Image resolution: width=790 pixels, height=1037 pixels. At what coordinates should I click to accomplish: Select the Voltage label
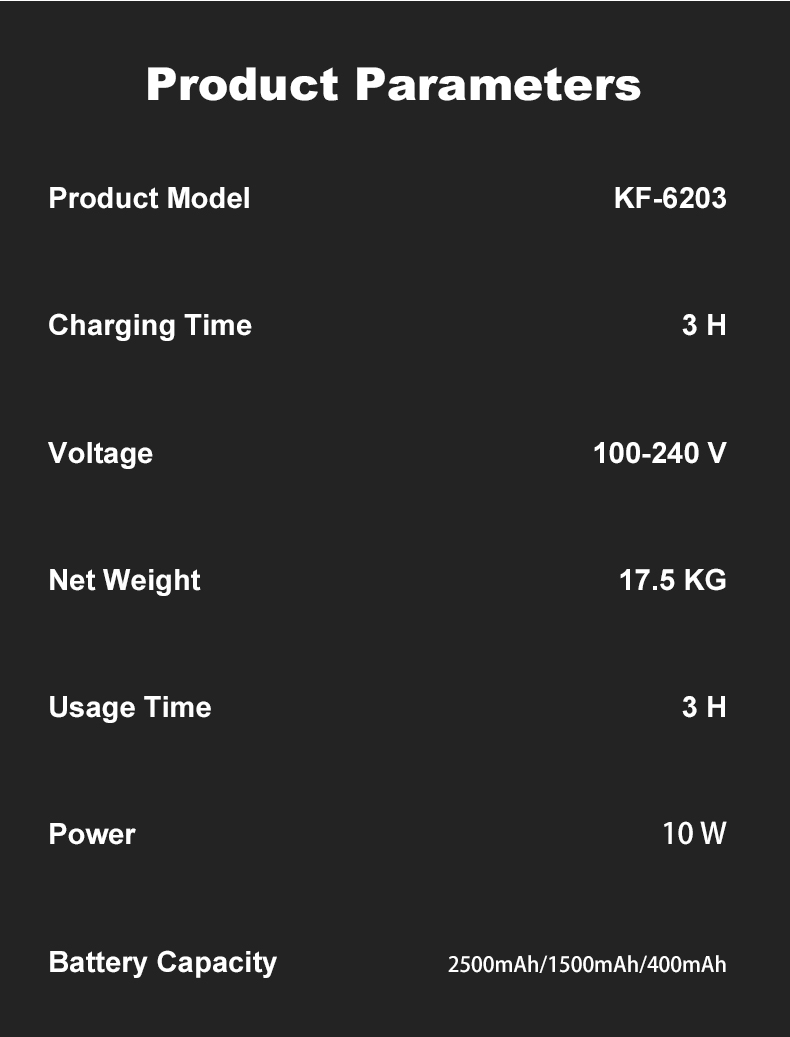(x=100, y=454)
